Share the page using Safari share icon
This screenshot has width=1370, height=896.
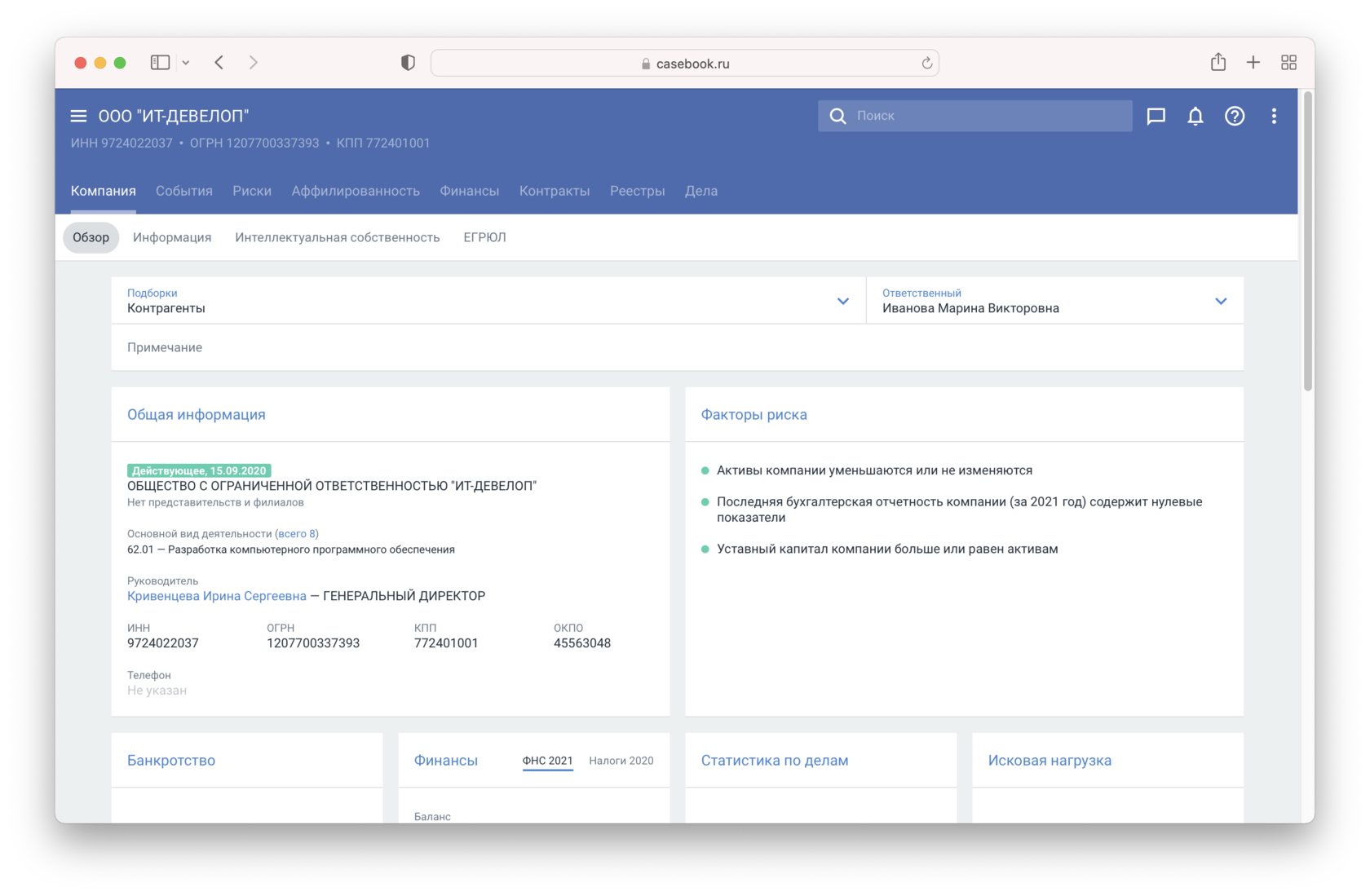(1218, 62)
